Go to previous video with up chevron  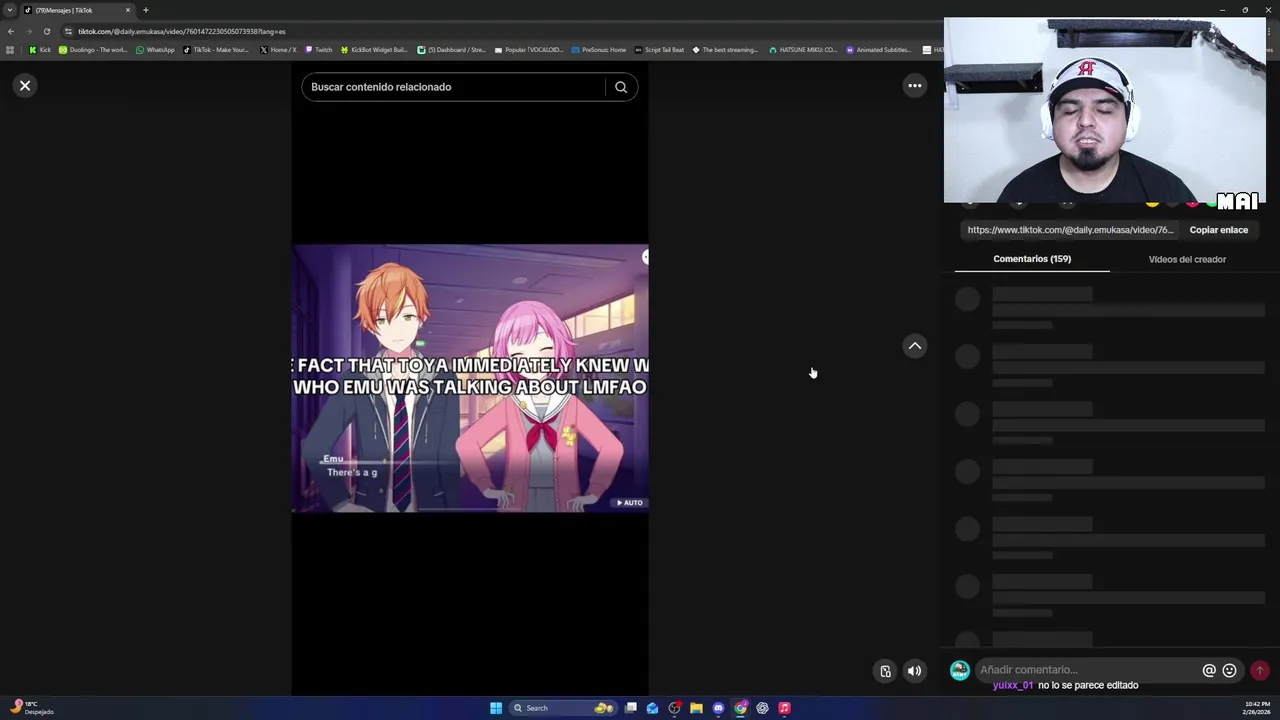(914, 346)
